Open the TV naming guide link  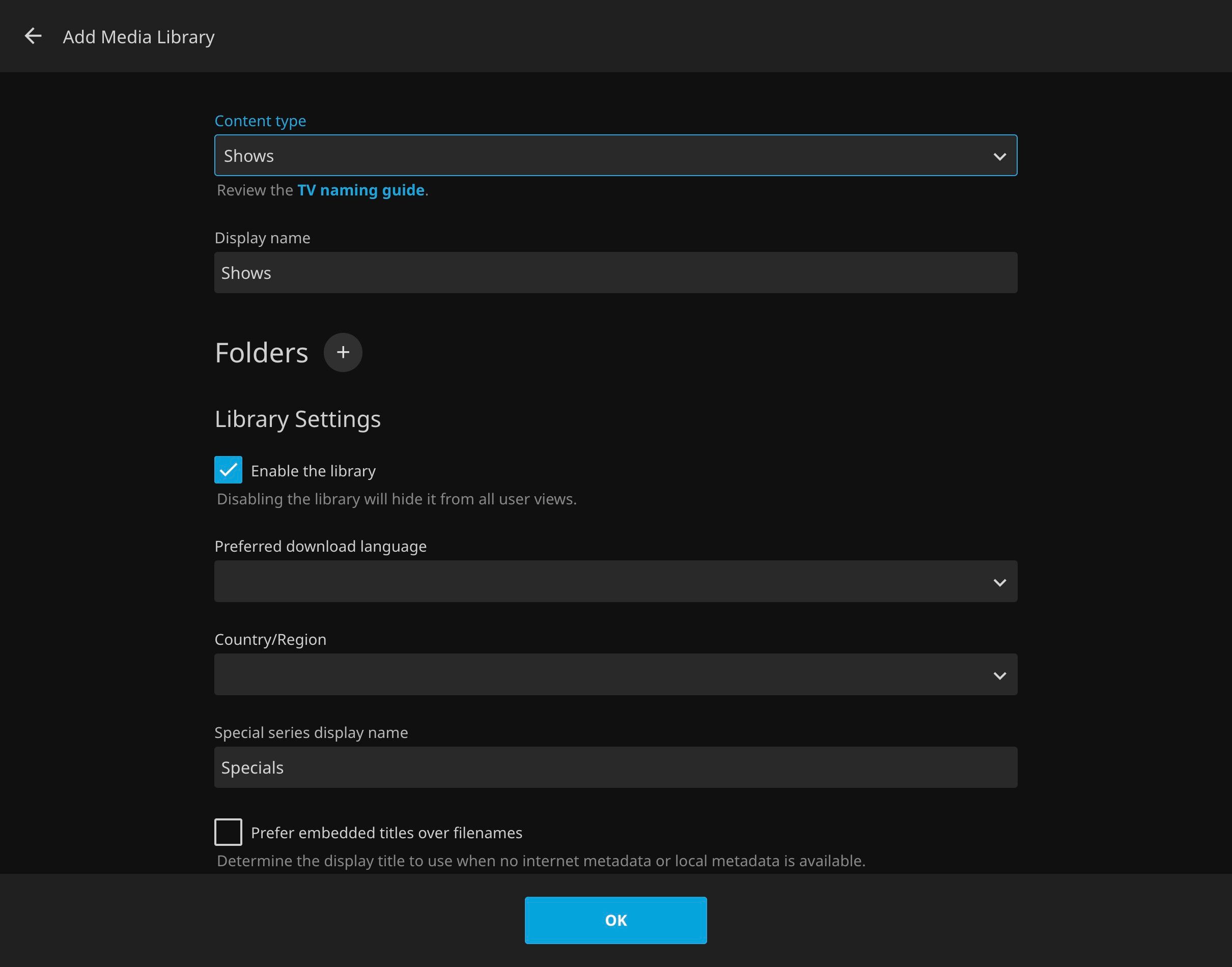[x=360, y=190]
